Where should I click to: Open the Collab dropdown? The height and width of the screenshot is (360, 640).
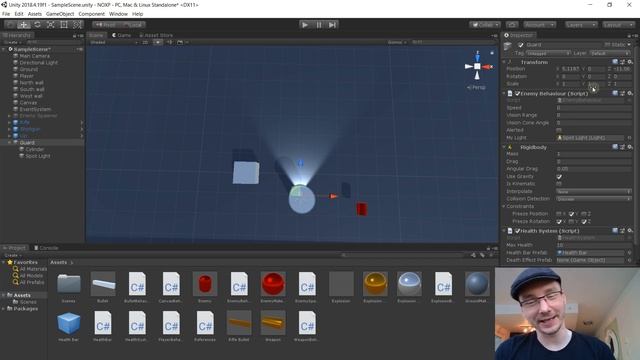(485, 25)
